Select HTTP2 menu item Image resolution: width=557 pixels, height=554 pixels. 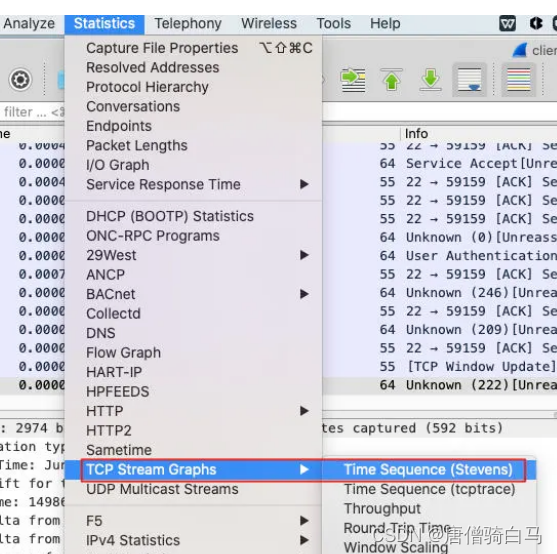click(x=193, y=431)
